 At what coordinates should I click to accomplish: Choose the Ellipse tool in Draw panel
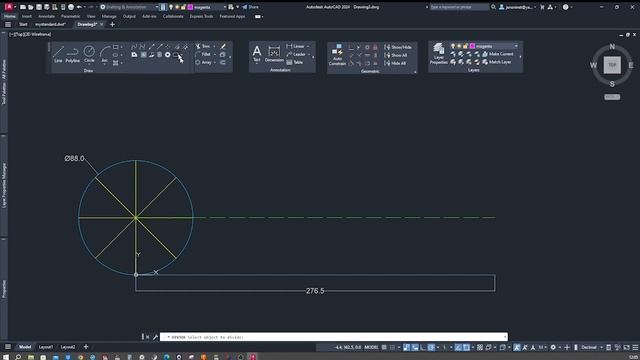click(x=116, y=55)
